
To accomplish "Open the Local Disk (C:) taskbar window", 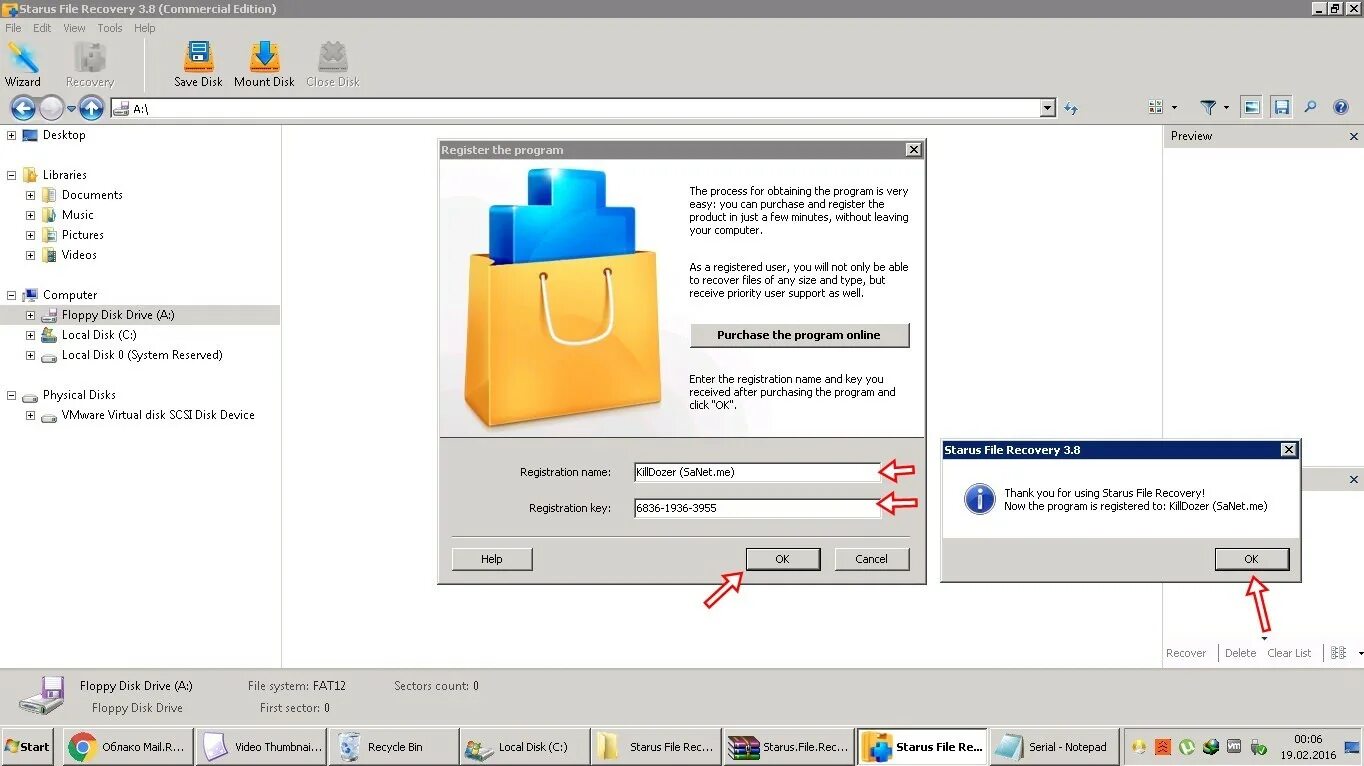I will [x=524, y=746].
